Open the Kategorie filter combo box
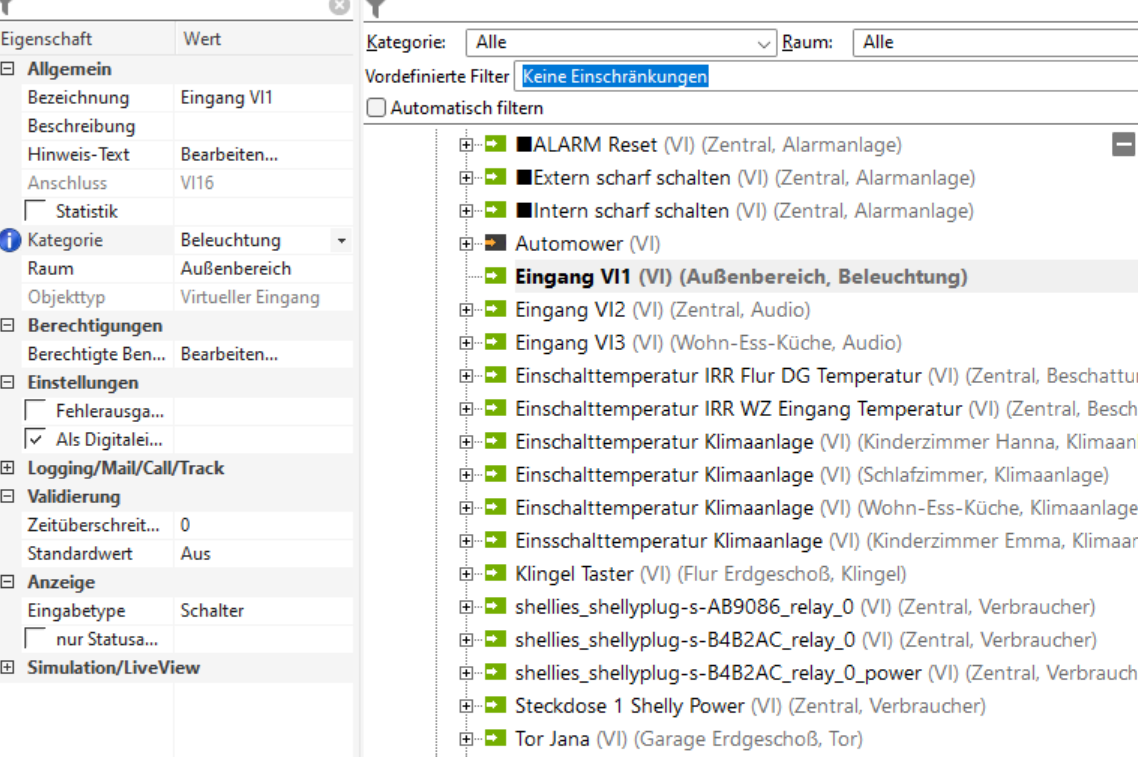The image size is (1138, 757). pos(621,42)
